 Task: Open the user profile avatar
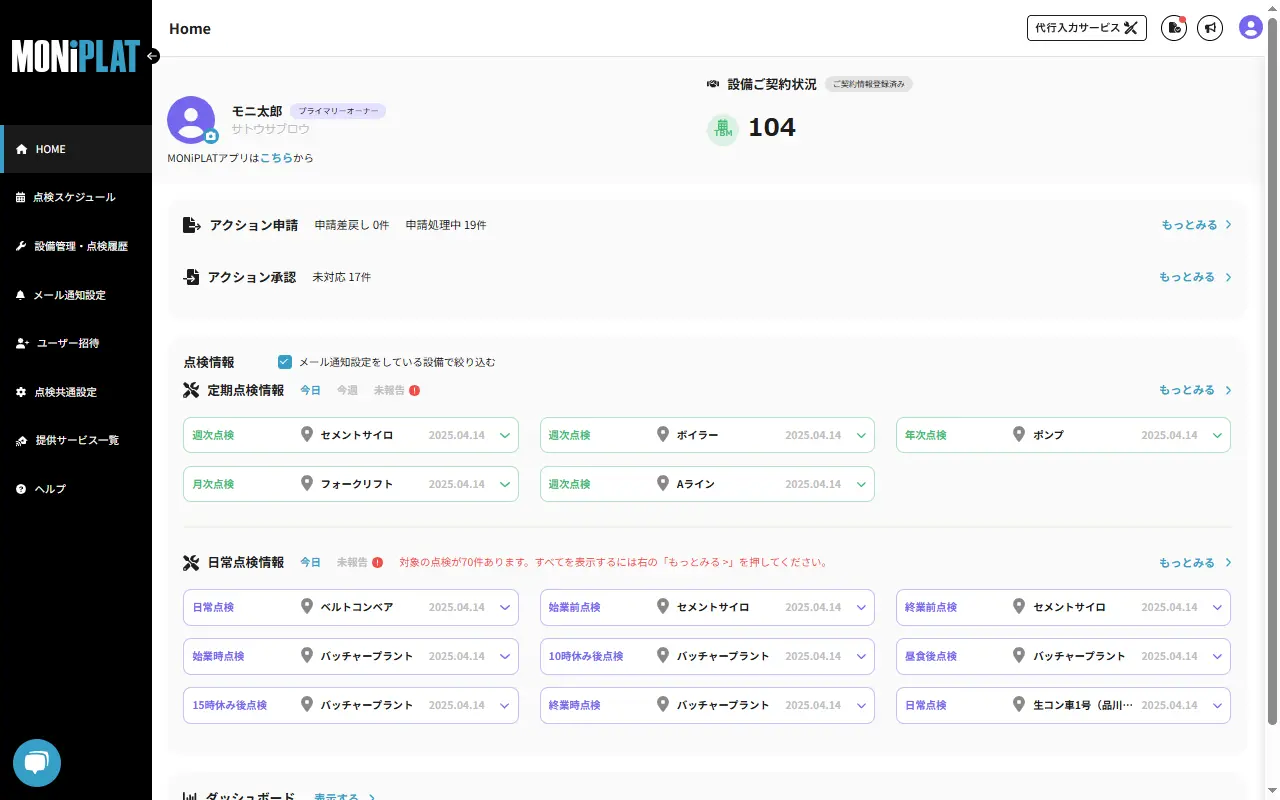pyautogui.click(x=1250, y=27)
